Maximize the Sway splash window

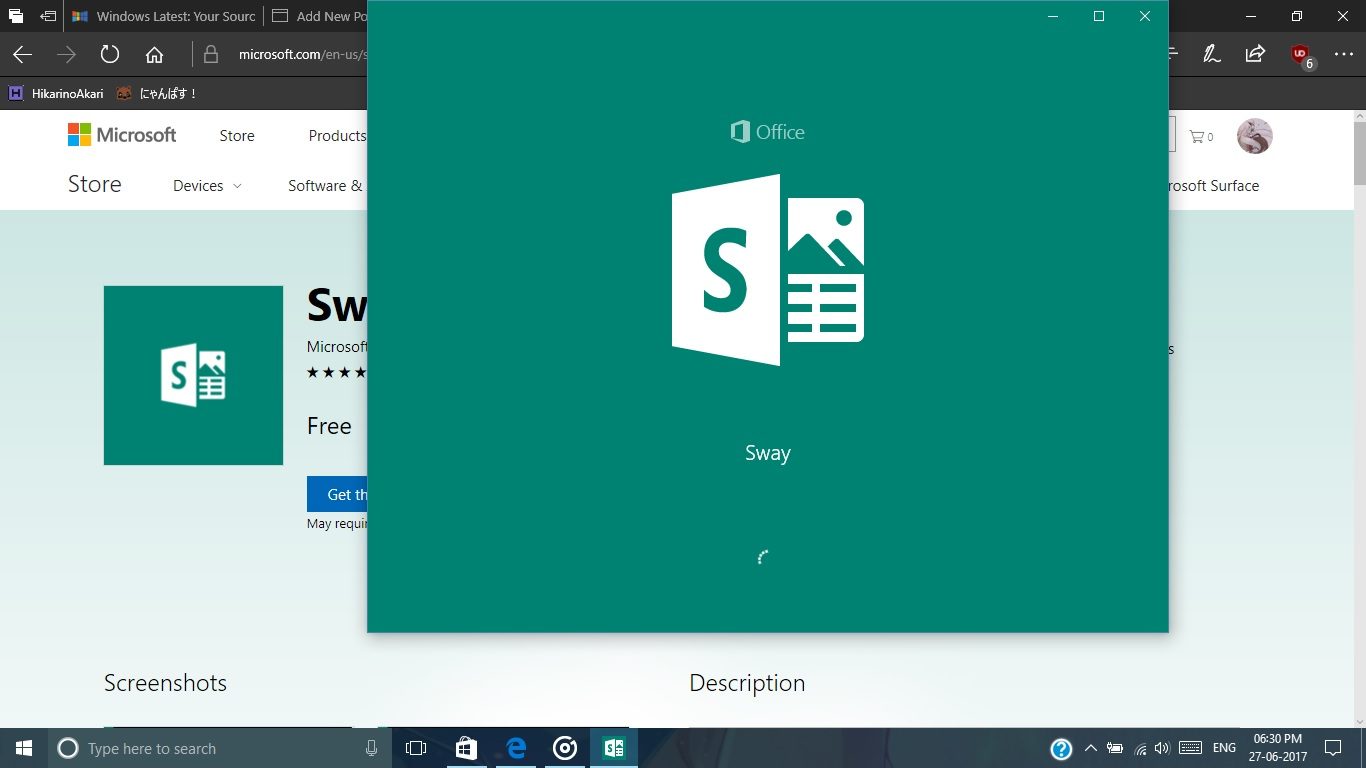(1099, 16)
